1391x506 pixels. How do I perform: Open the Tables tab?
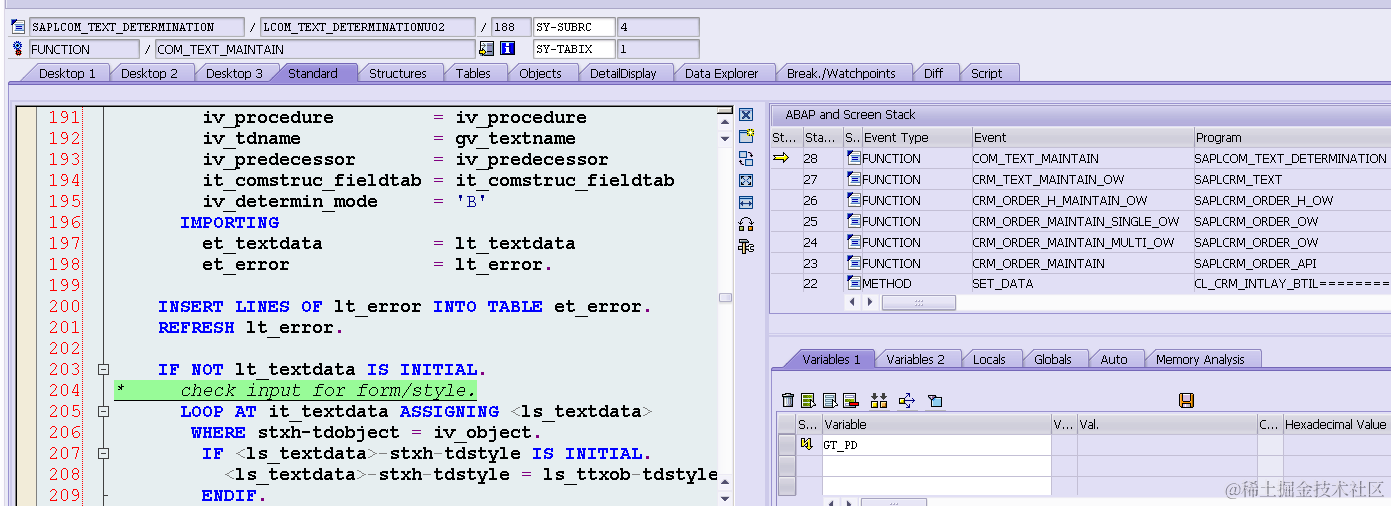473,73
